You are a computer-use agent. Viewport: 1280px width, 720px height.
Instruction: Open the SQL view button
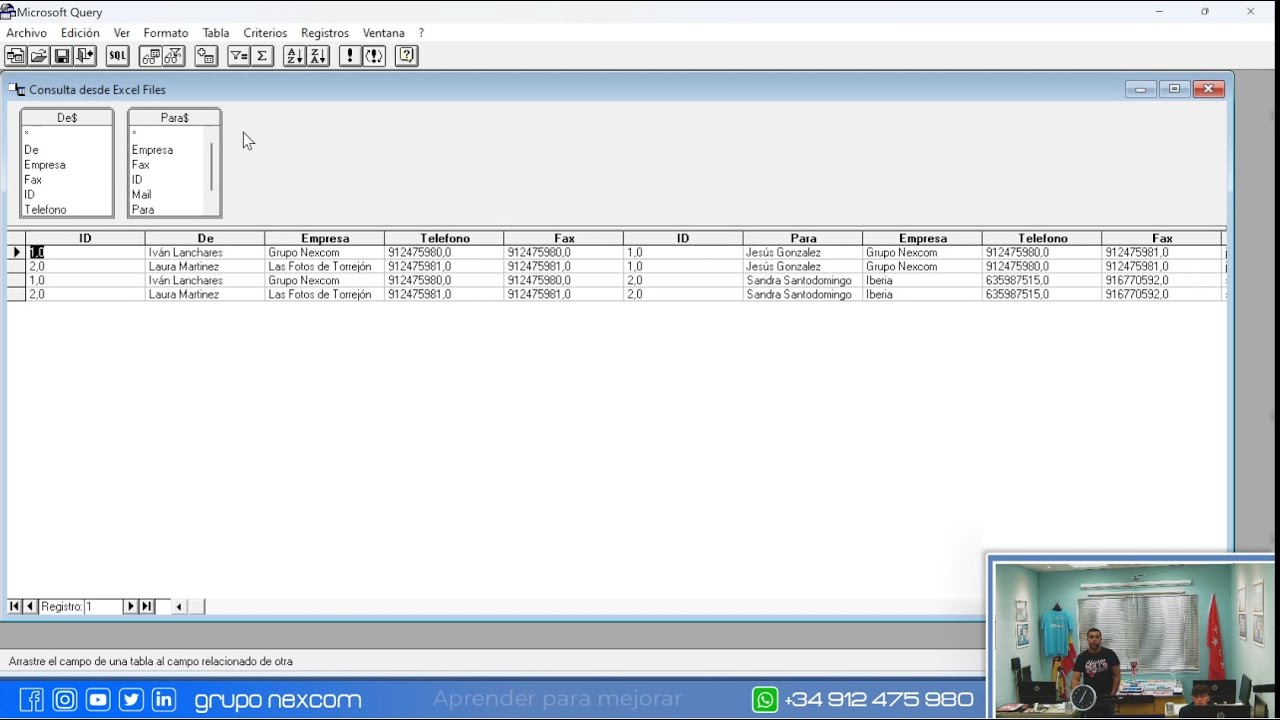(118, 56)
